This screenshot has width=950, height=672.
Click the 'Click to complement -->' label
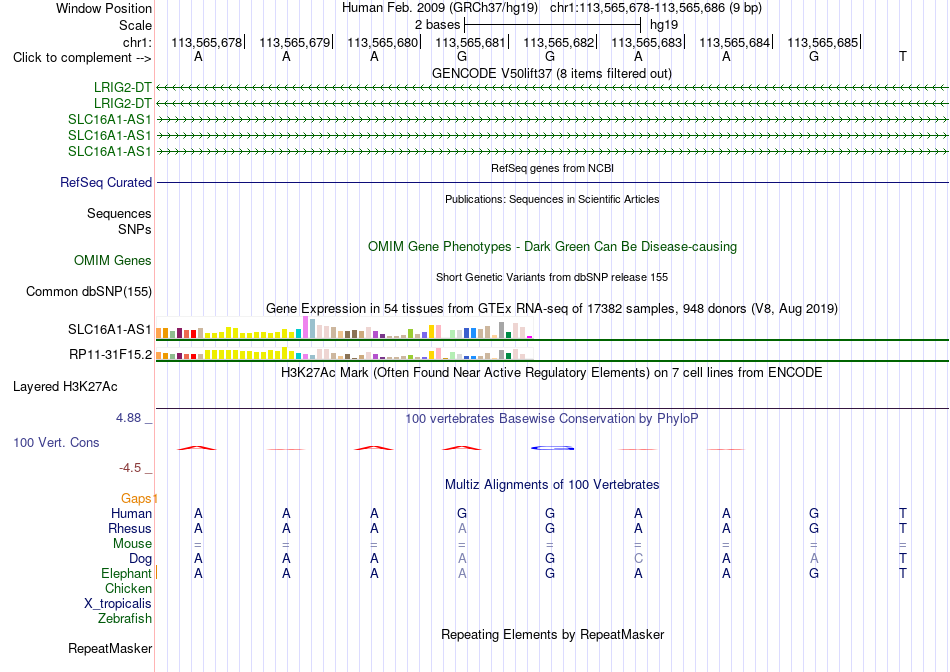coord(82,58)
